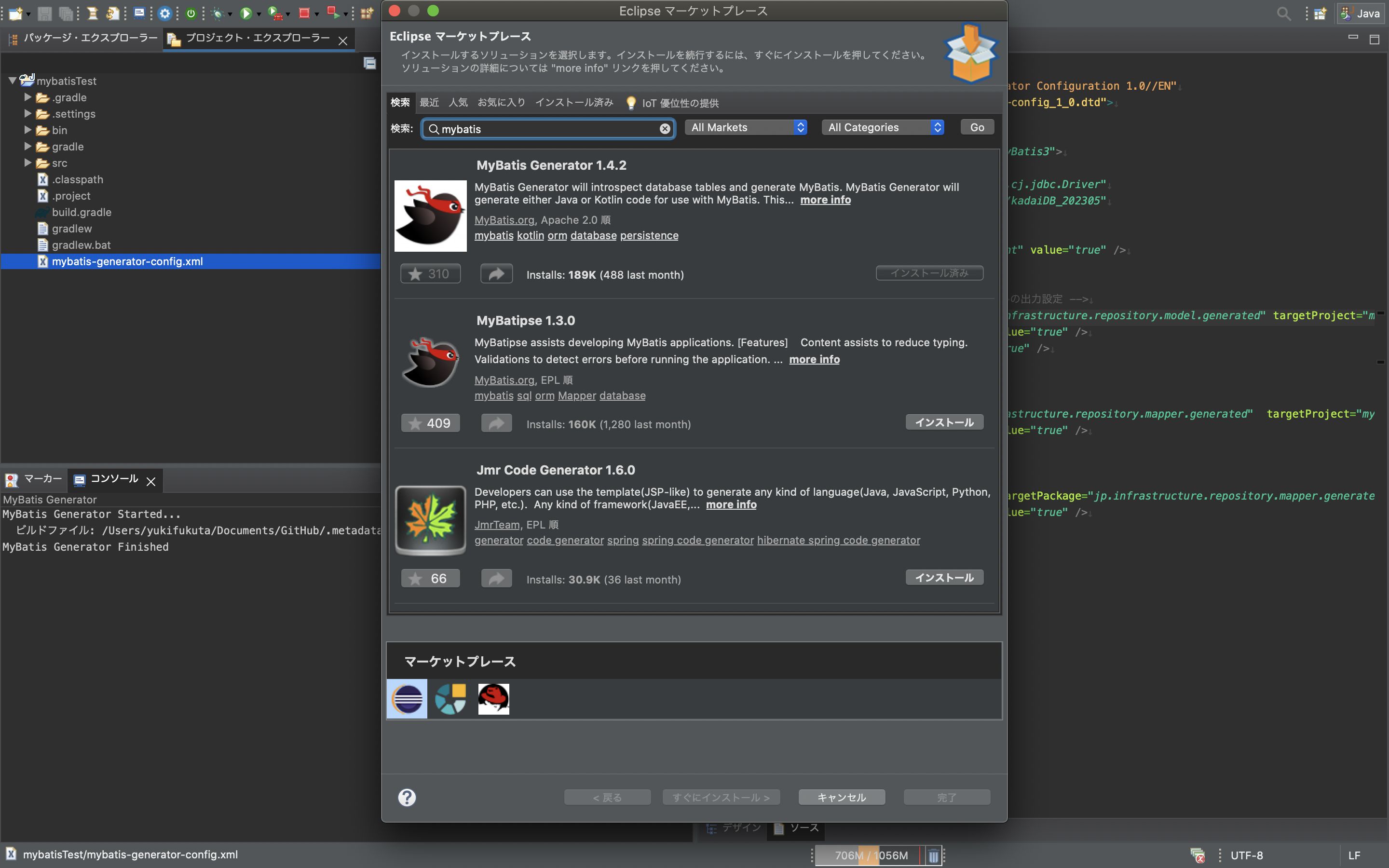Expand the src folder in Project Explorer
The width and height of the screenshot is (1389, 868).
[27, 163]
